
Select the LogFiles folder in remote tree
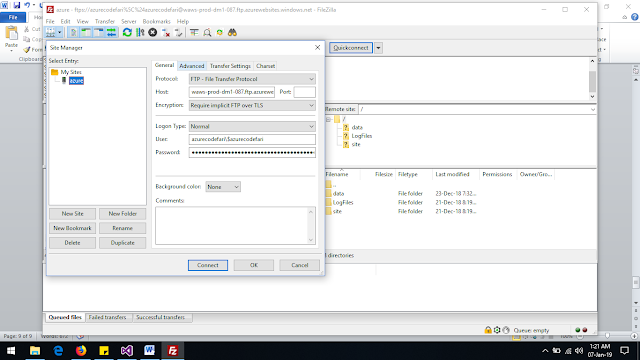click(362, 136)
